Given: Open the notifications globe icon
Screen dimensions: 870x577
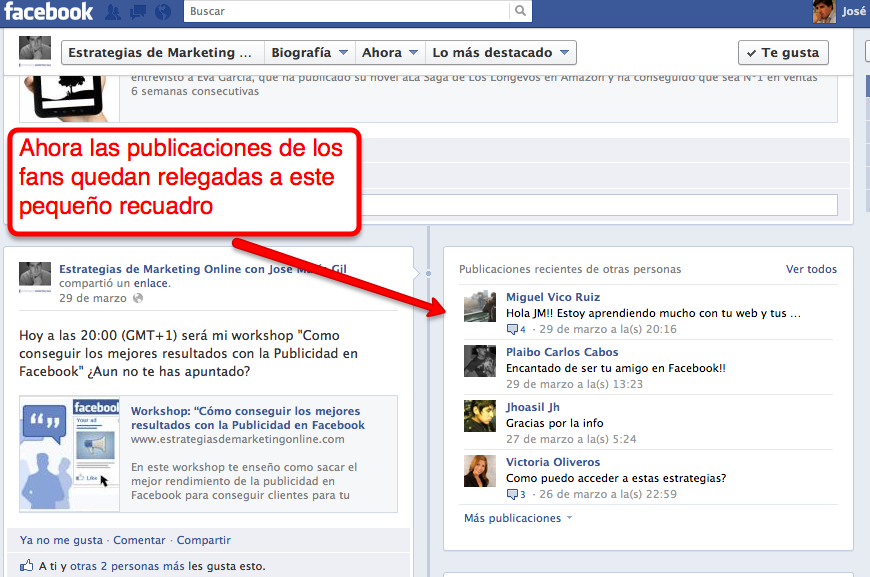Looking at the screenshot, I should coord(163,12).
